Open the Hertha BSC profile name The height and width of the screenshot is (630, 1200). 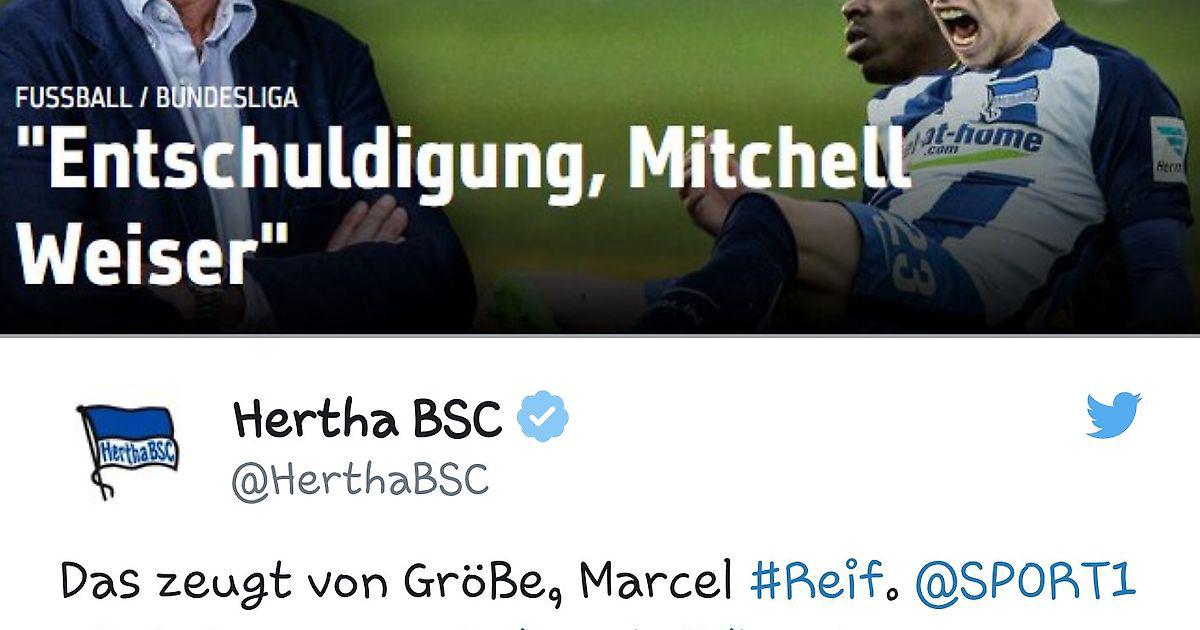[367, 418]
